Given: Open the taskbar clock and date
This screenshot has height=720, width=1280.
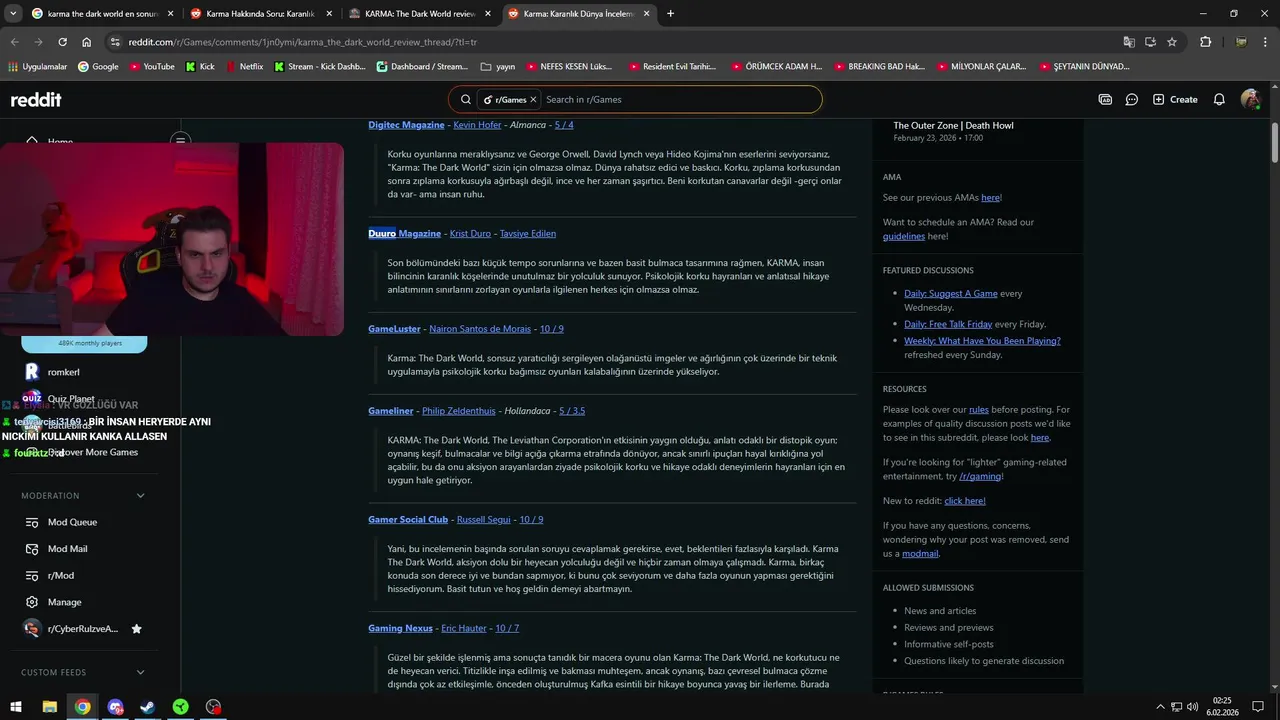Looking at the screenshot, I should pos(1223,707).
